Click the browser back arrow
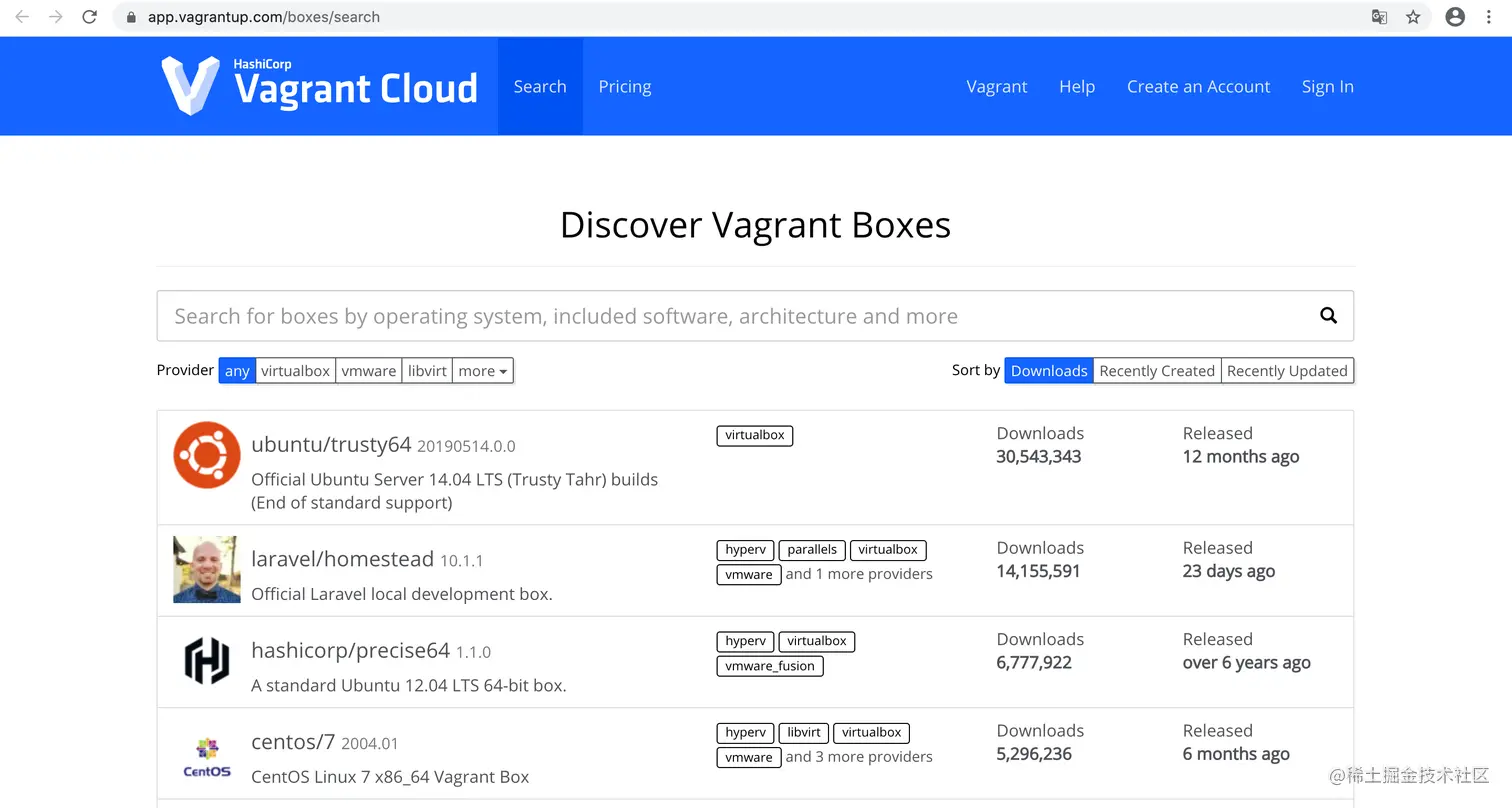1512x808 pixels. 22,17
